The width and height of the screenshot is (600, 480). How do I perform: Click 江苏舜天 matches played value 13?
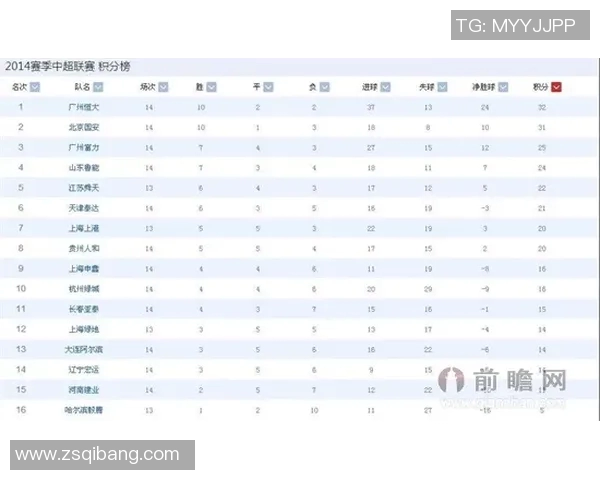click(x=149, y=188)
